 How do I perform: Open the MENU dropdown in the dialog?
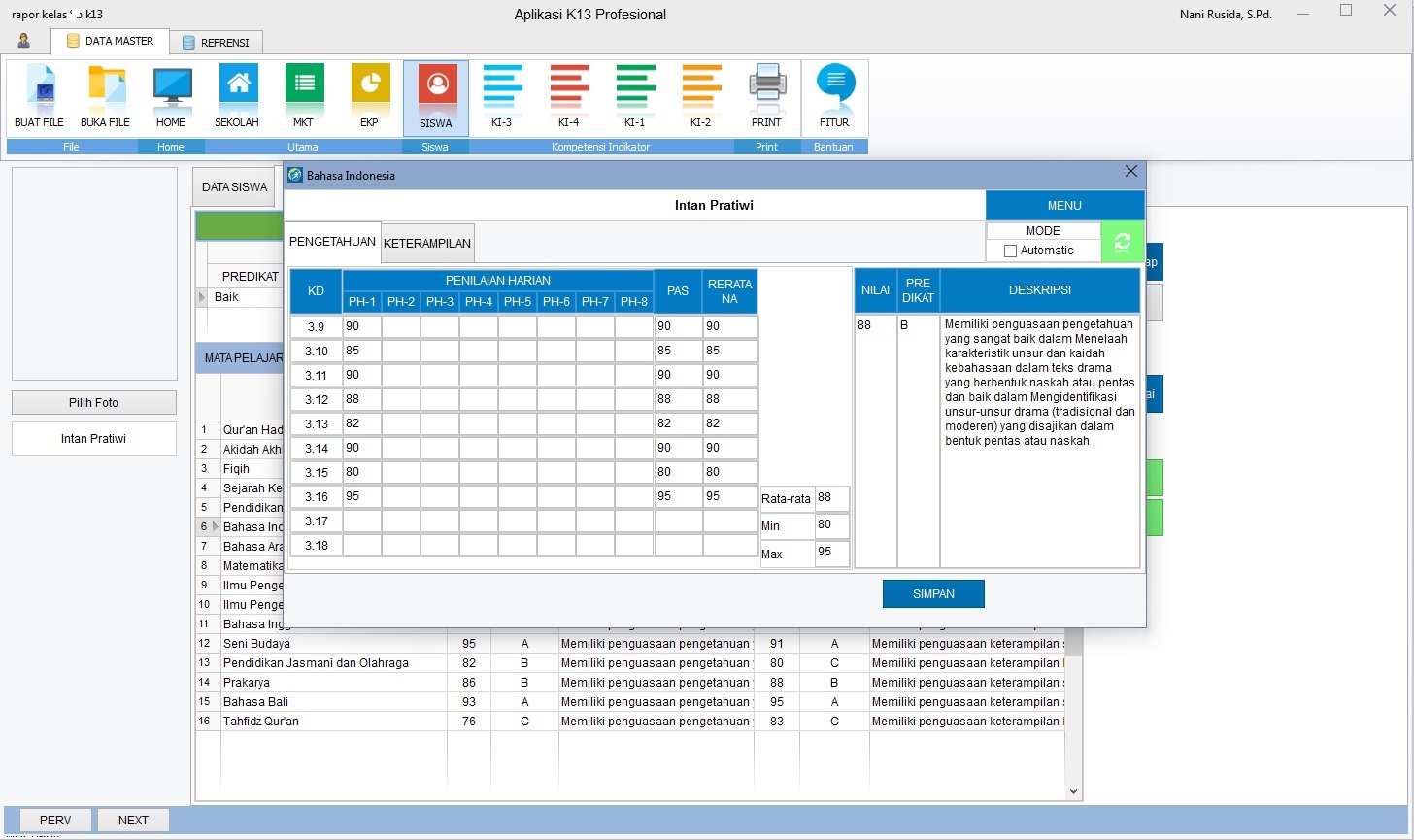(x=1063, y=205)
